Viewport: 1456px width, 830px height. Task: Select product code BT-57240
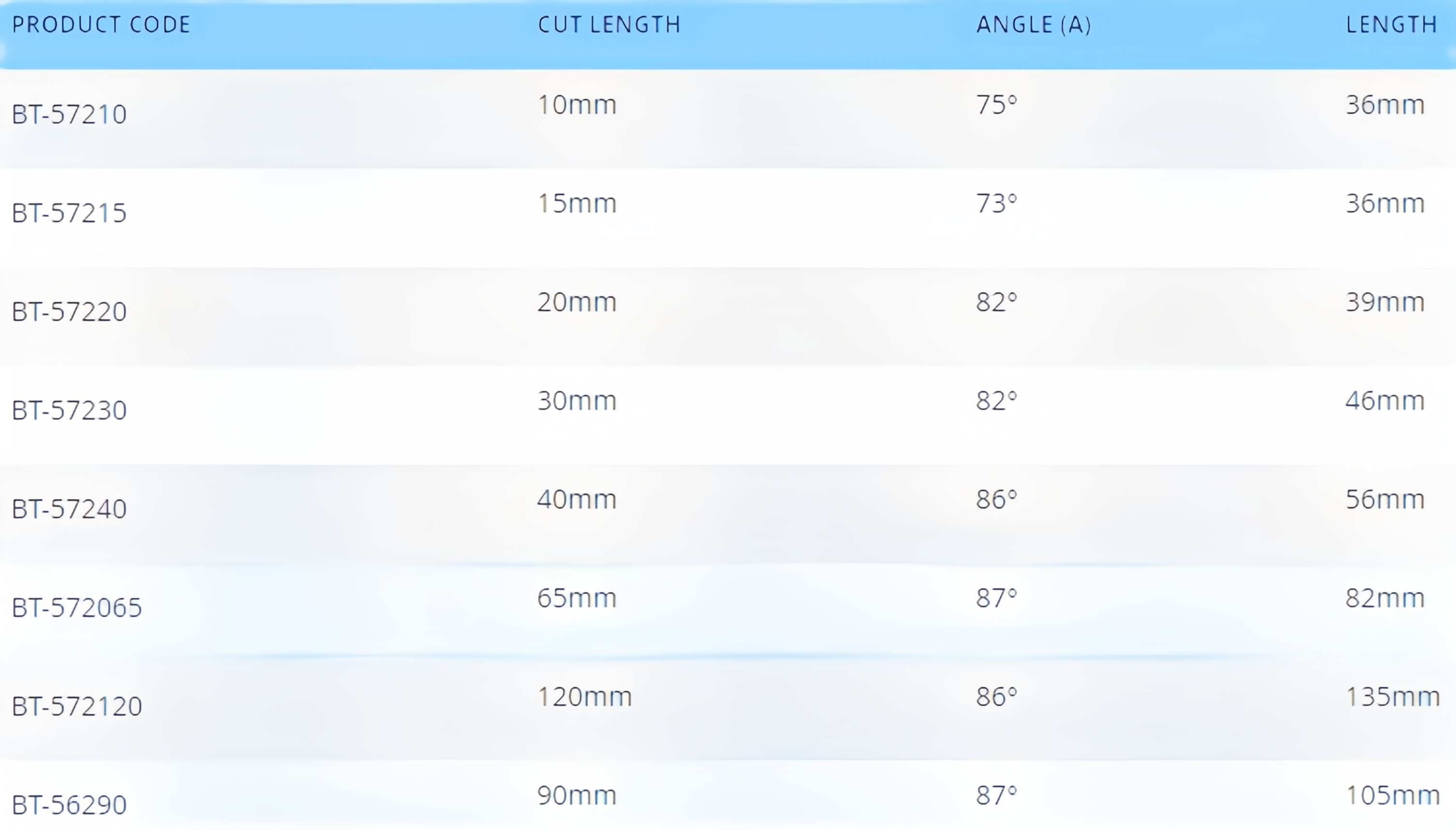(69, 508)
